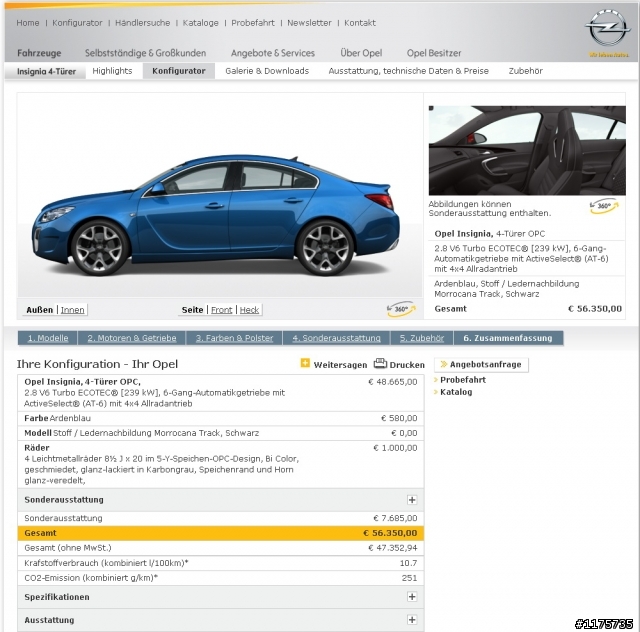Select step 6. Zusammenfassung
640x632 pixels.
pyautogui.click(x=508, y=338)
